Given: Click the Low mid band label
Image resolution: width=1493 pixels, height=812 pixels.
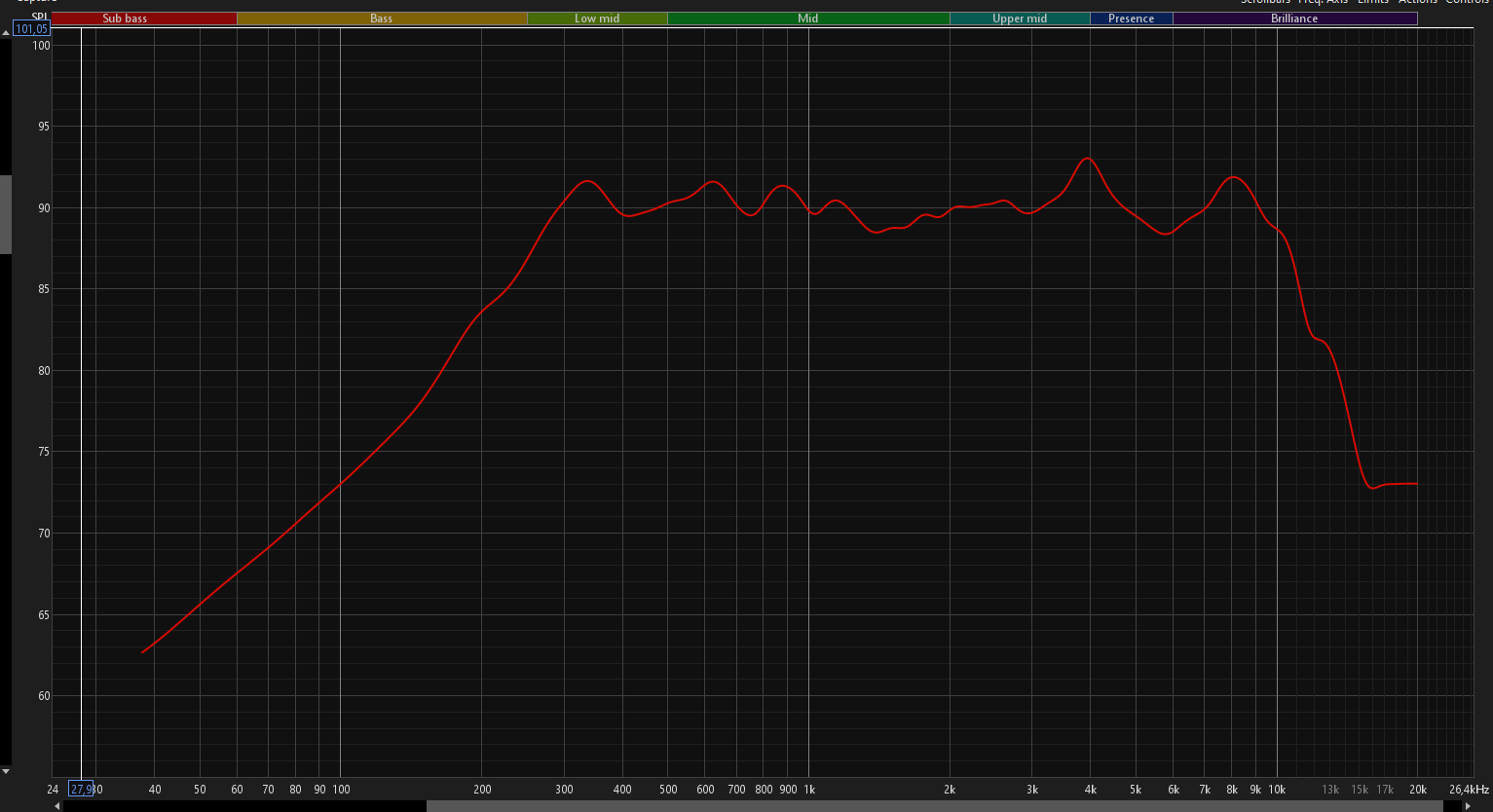Looking at the screenshot, I should 597,18.
